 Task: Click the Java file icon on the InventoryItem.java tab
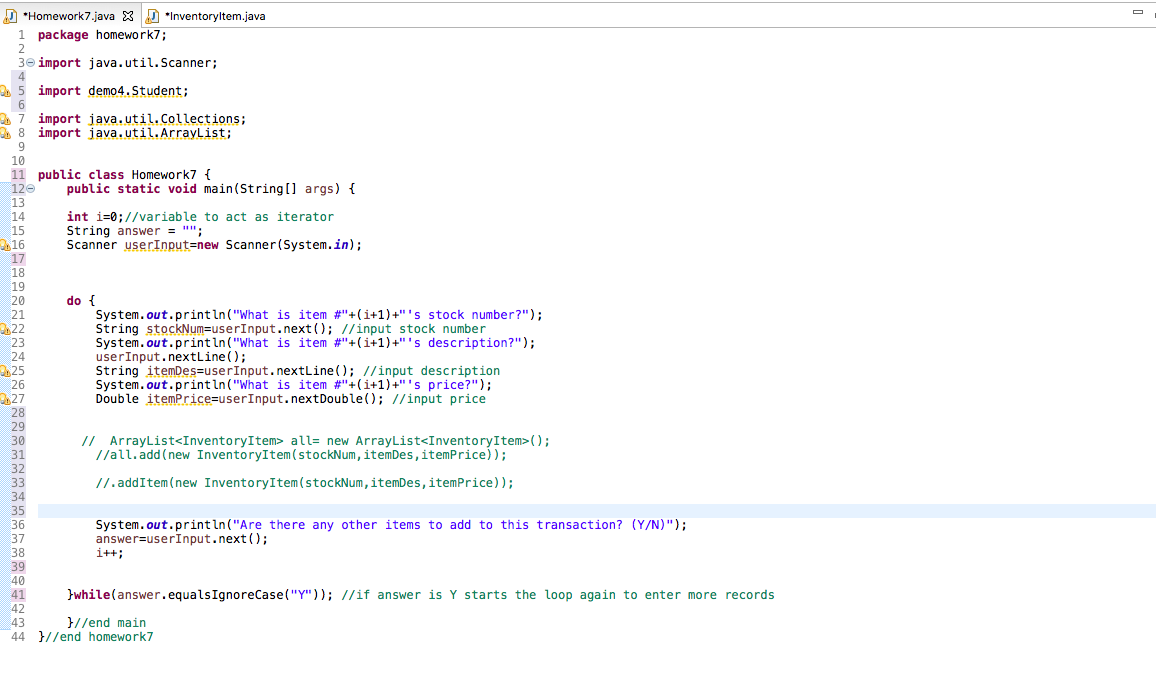click(x=152, y=15)
